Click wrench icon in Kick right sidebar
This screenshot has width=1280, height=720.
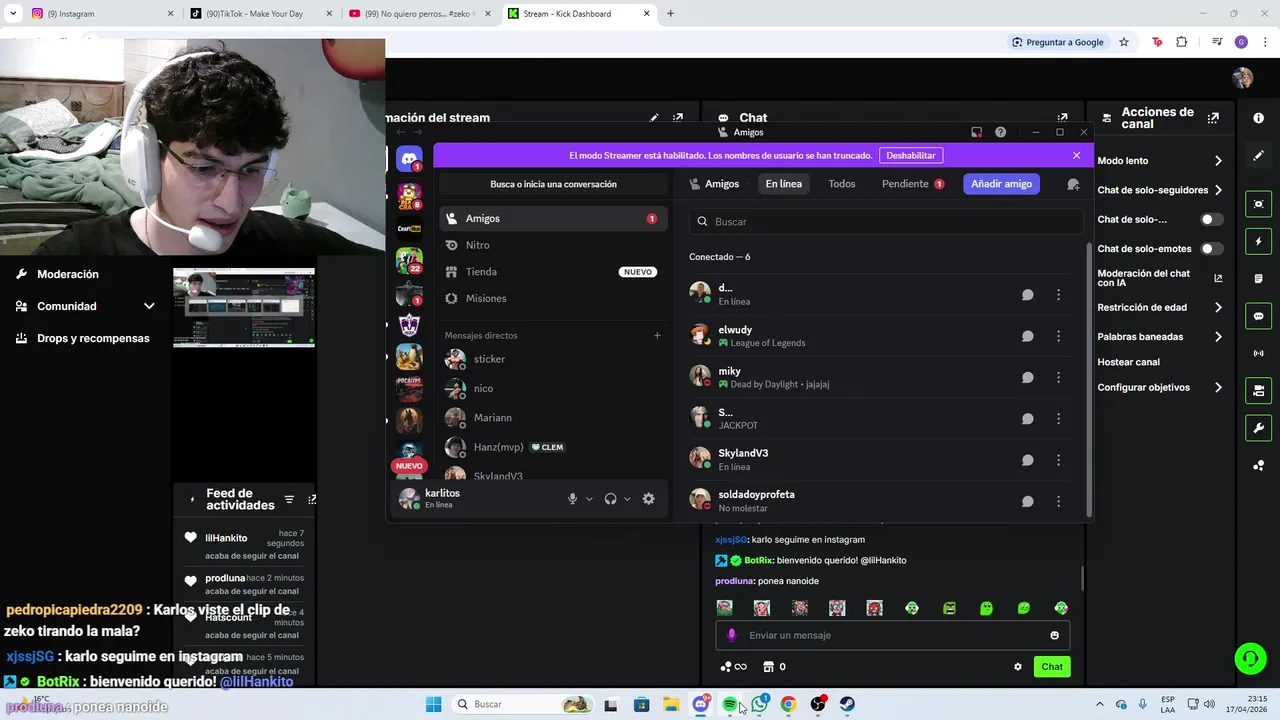point(1258,428)
